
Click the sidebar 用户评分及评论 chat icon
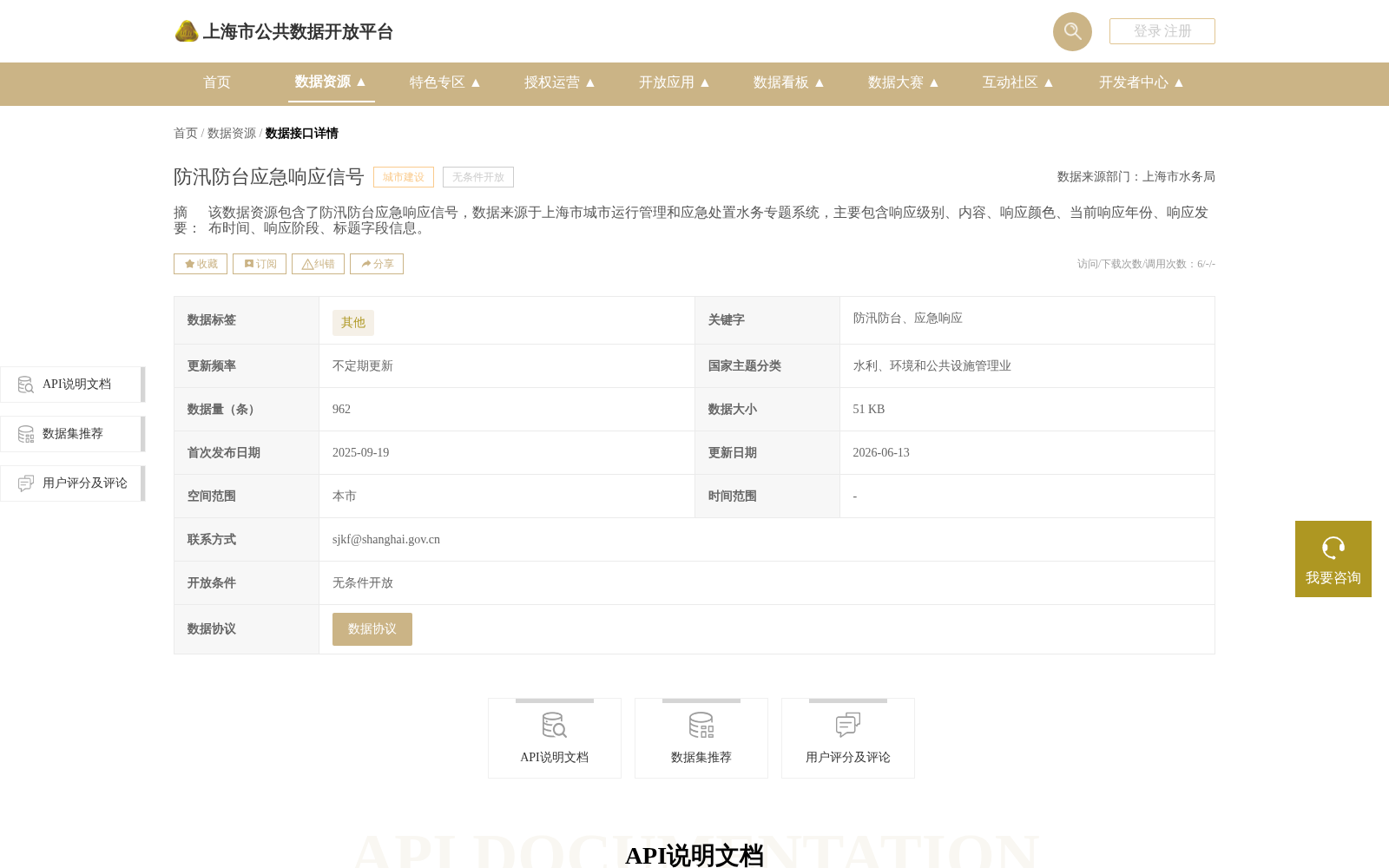pyautogui.click(x=26, y=483)
